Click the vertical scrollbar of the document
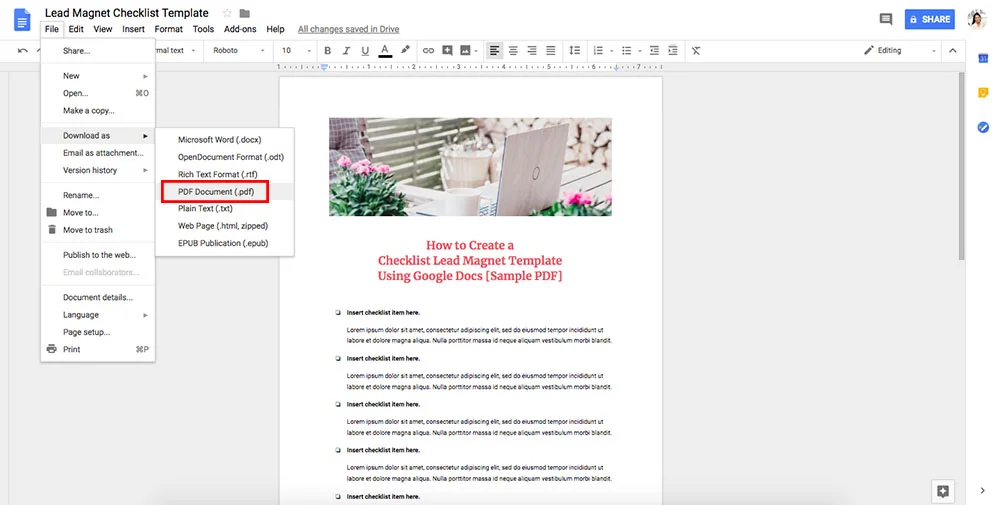 [x=961, y=166]
